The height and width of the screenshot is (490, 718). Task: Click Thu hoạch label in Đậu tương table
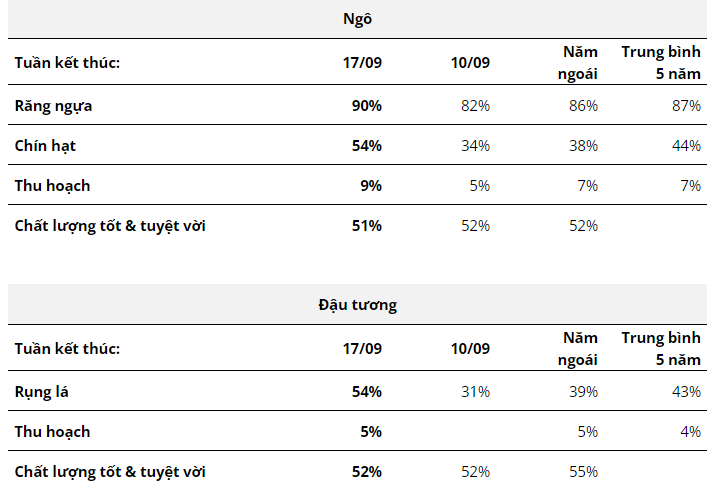[52, 431]
